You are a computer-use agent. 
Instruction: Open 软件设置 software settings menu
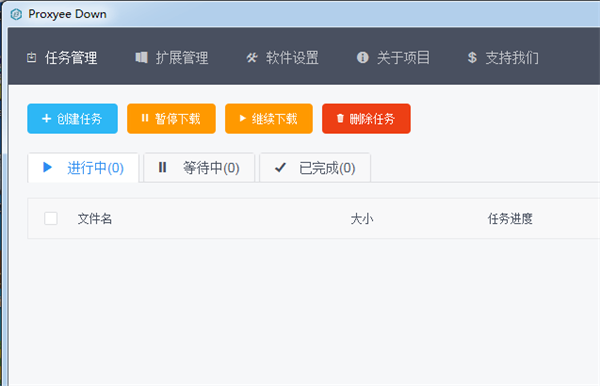[282, 58]
